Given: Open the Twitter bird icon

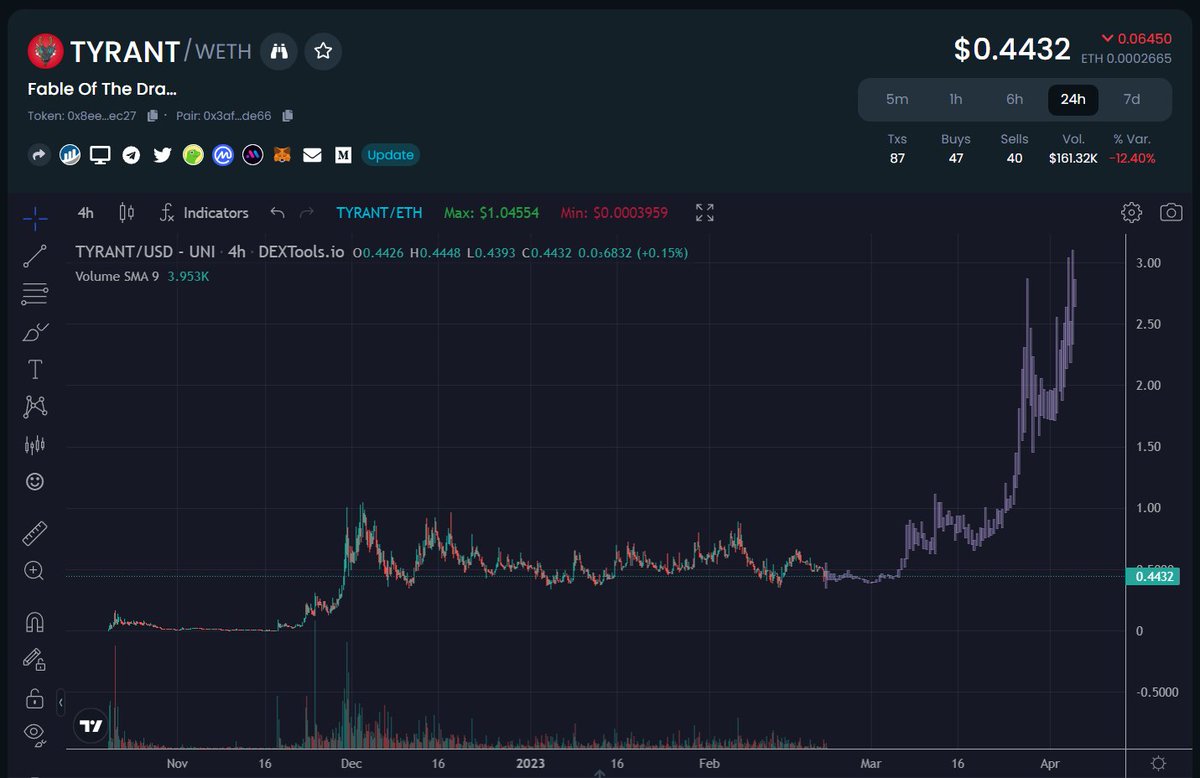Looking at the screenshot, I should coord(162,155).
